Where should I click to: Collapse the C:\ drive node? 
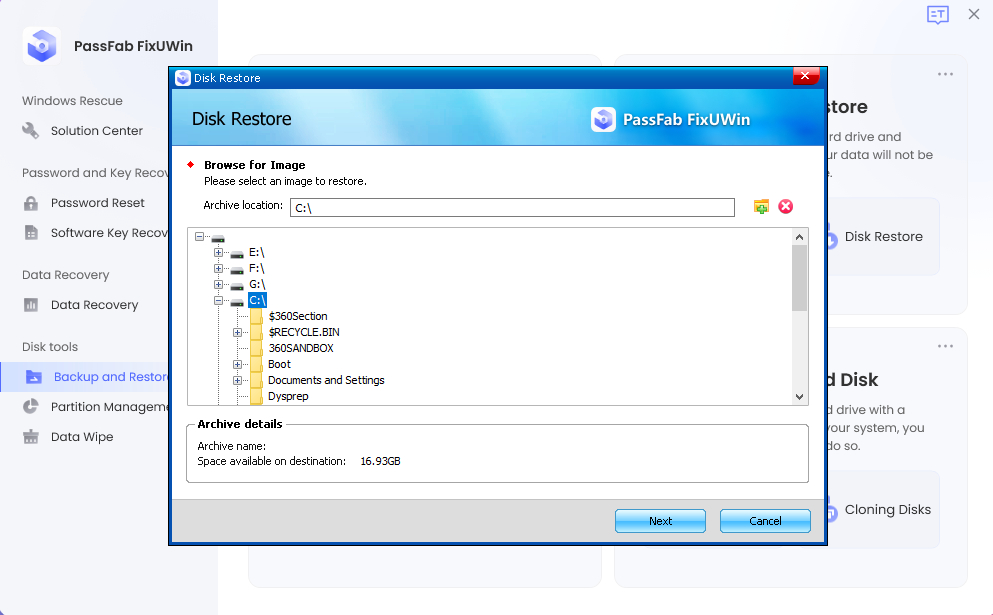point(218,300)
